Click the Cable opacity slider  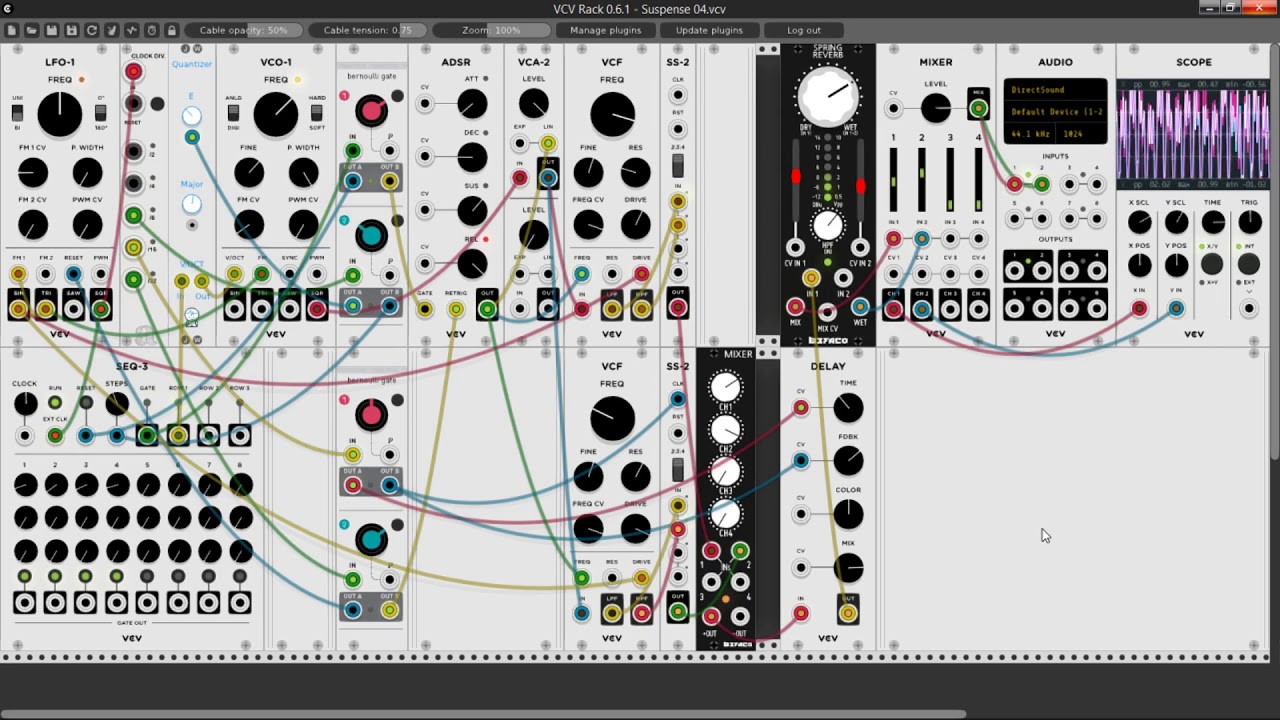pyautogui.click(x=243, y=30)
